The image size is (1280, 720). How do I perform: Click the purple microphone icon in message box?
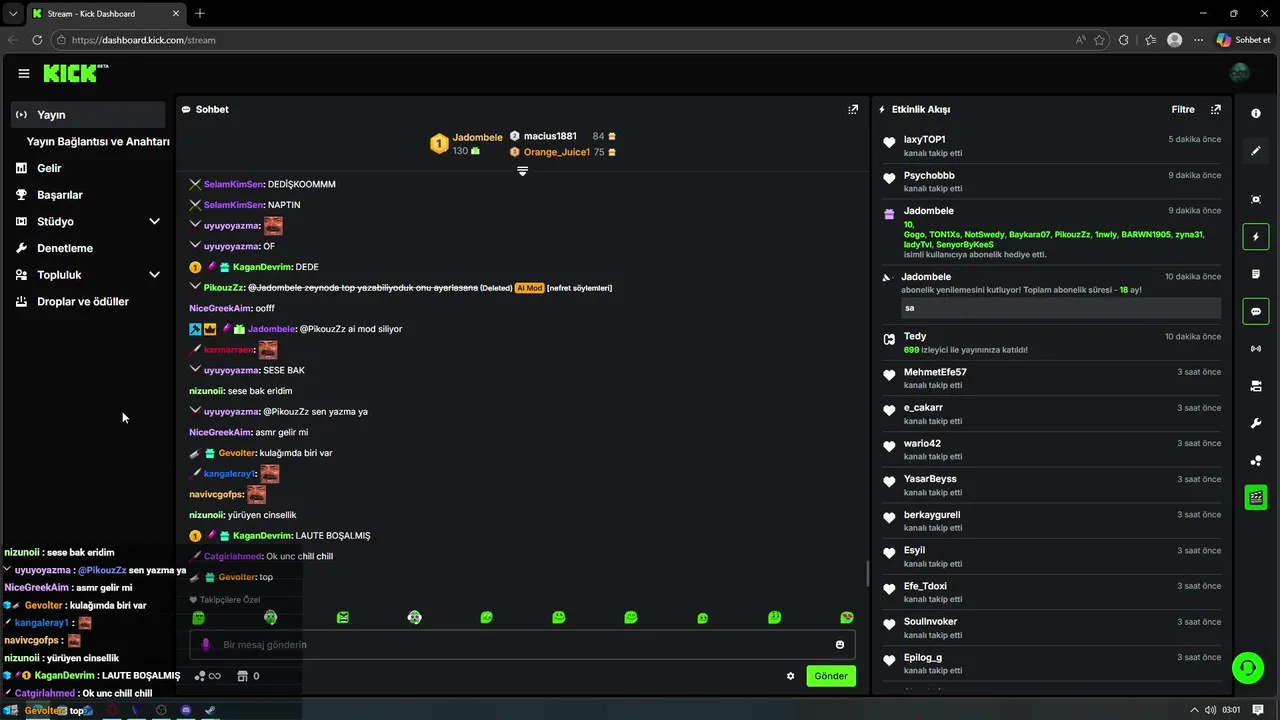[206, 645]
